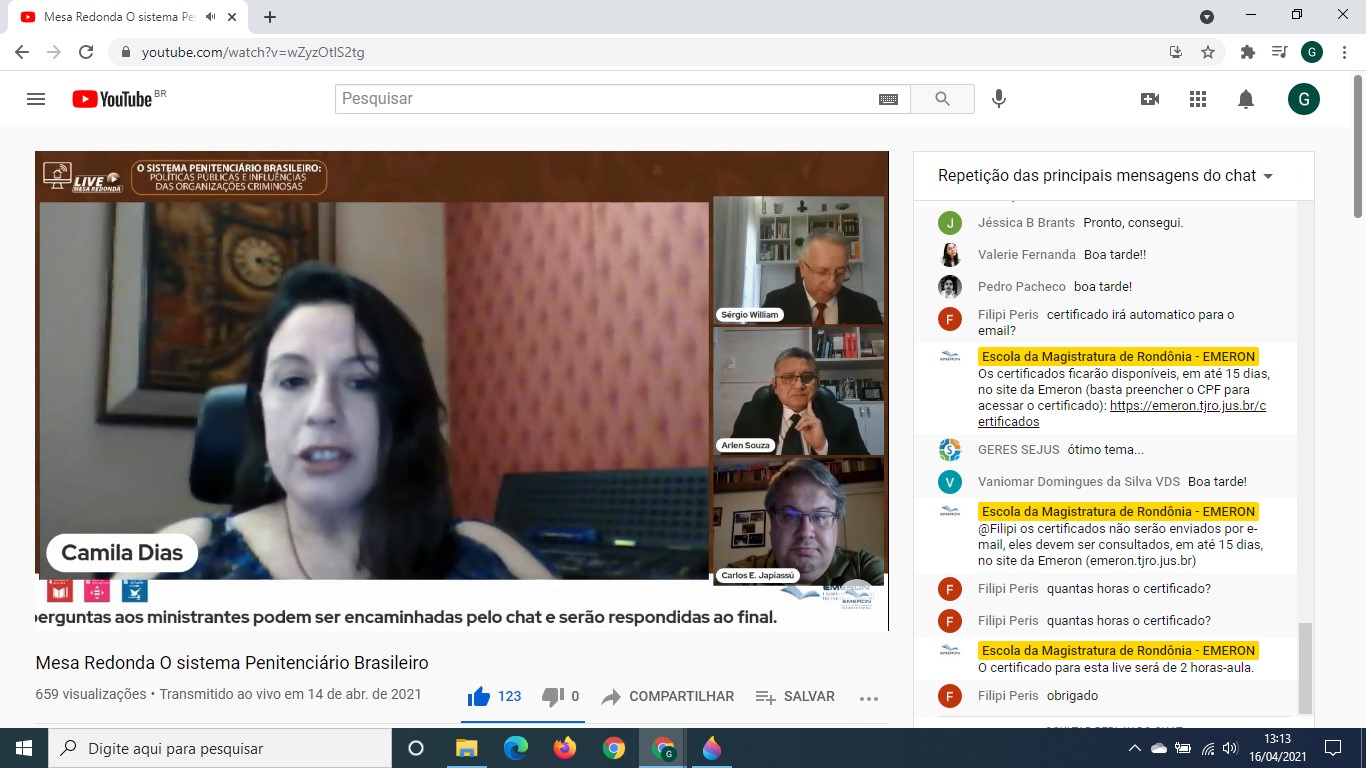
Task: Click the COMPARTILHAR share button
Action: (668, 696)
